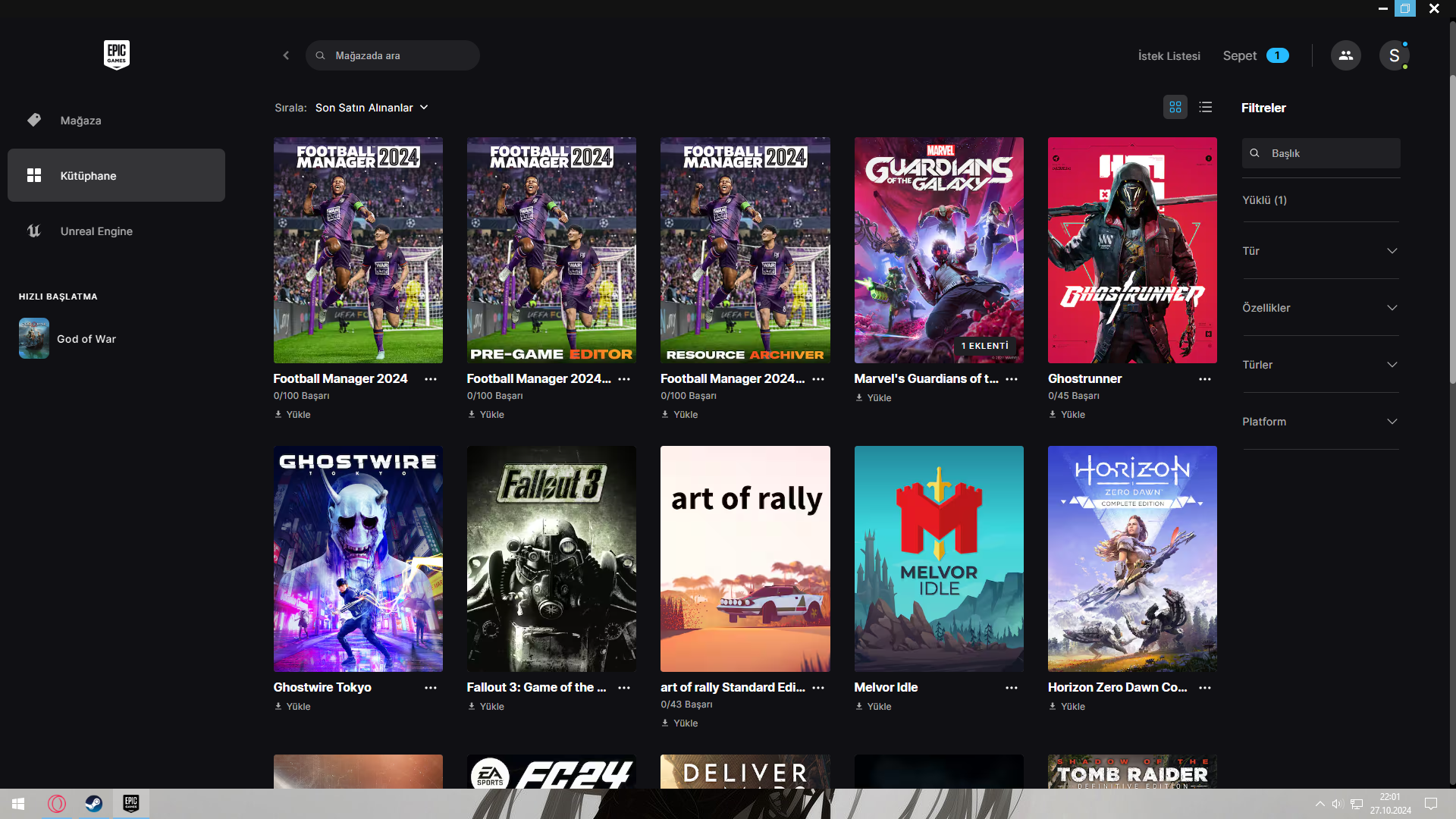Open options menu for Melvor Idle
Viewport: 1456px width, 819px height.
1011,688
